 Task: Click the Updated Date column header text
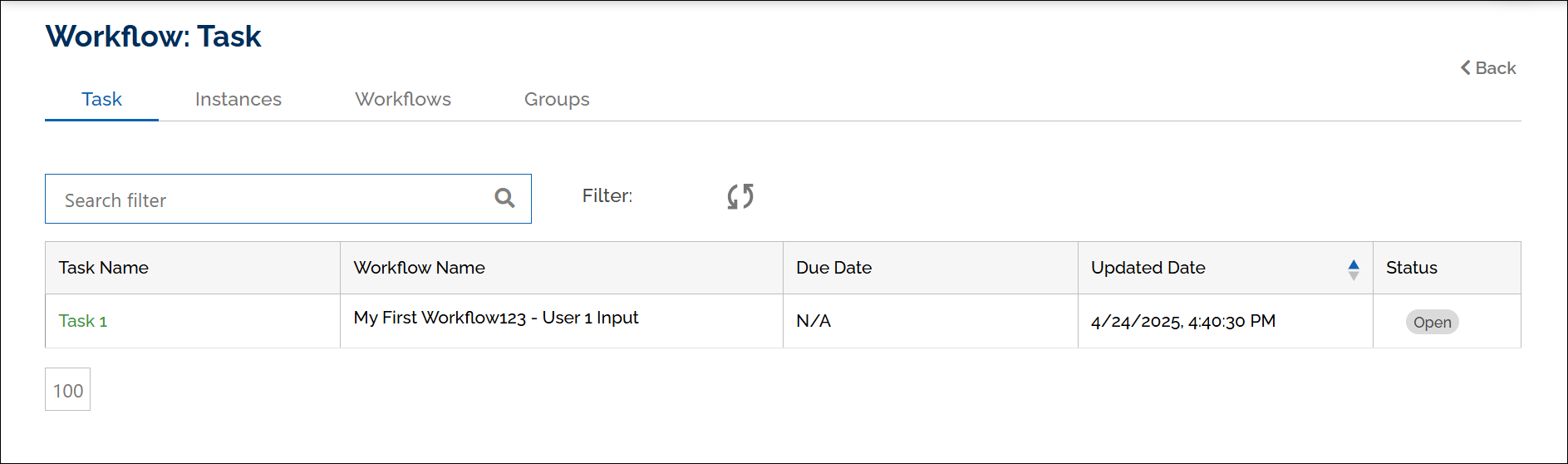[x=1148, y=268]
